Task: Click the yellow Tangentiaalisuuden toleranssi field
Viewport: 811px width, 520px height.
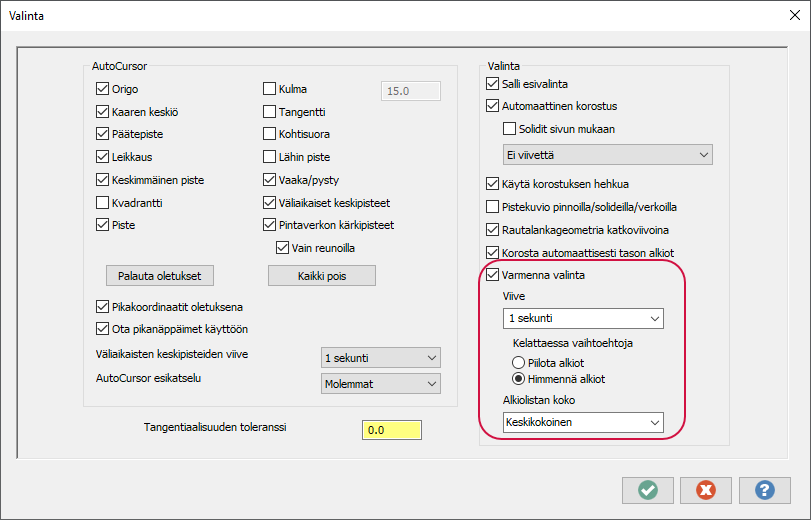Action: pos(391,430)
